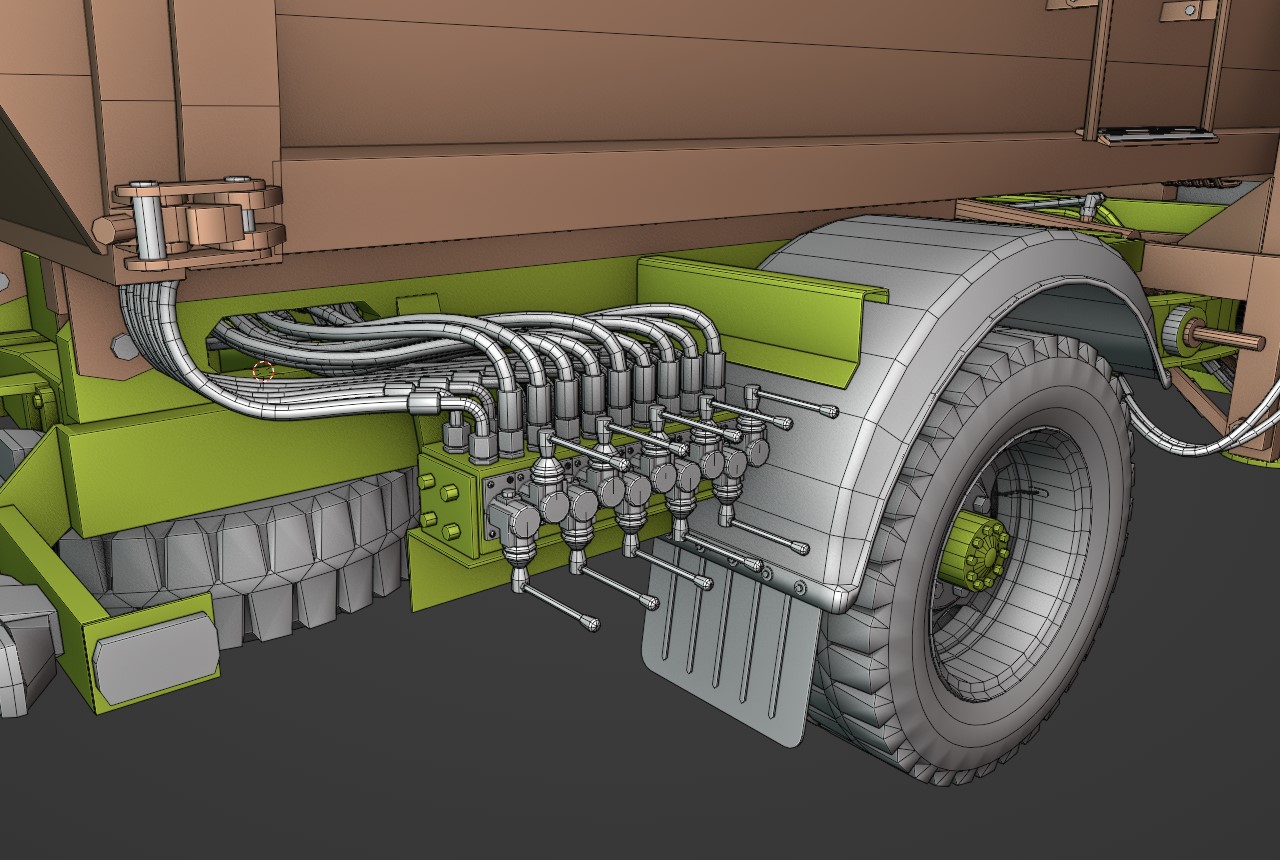1280x860 pixels.
Task: Click the red 3D cursor on the hoses
Action: (x=263, y=371)
